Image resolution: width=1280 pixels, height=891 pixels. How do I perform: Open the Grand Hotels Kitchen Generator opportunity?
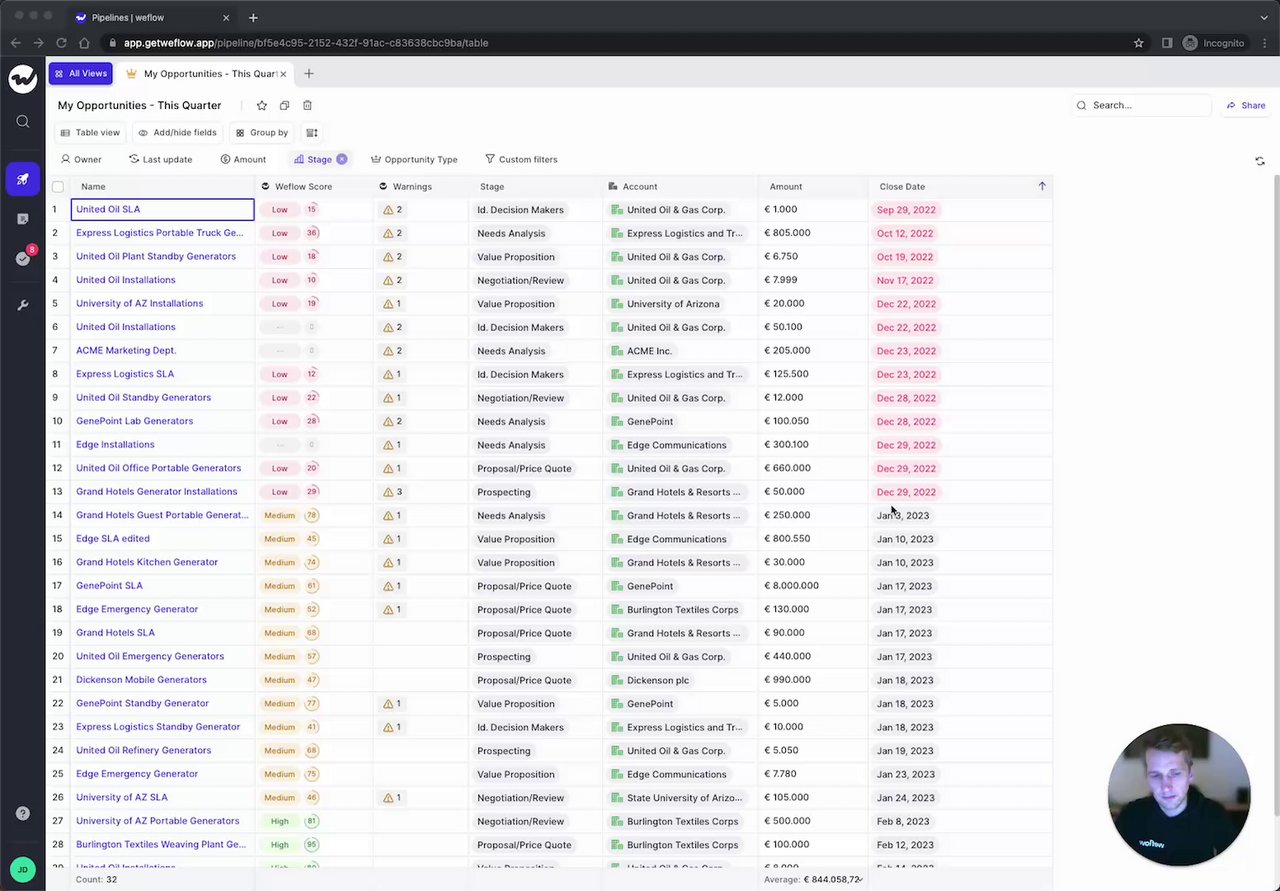tap(147, 562)
